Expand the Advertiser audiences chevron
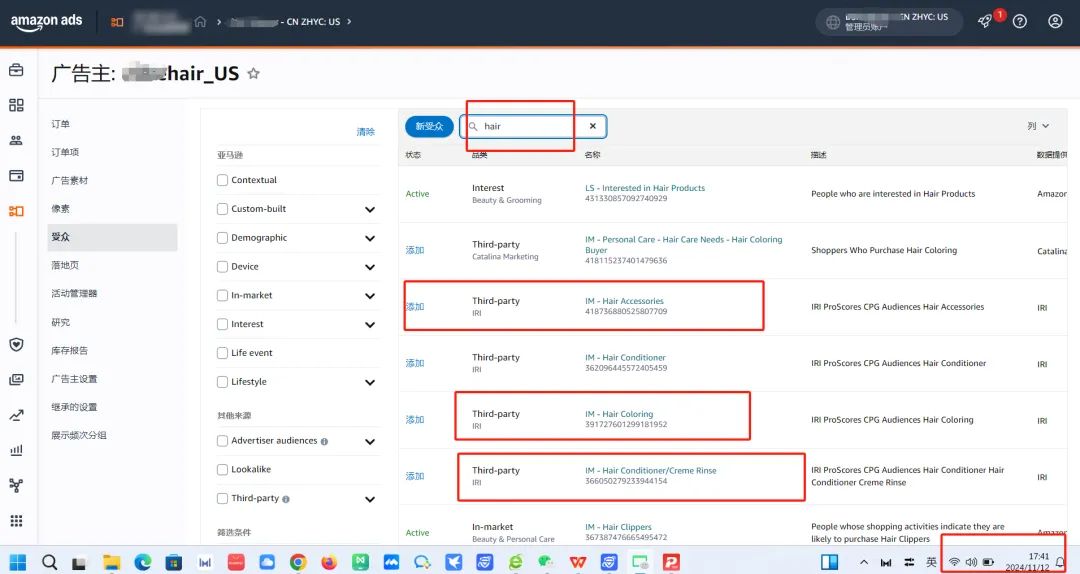The height and width of the screenshot is (574, 1080). pyautogui.click(x=370, y=442)
